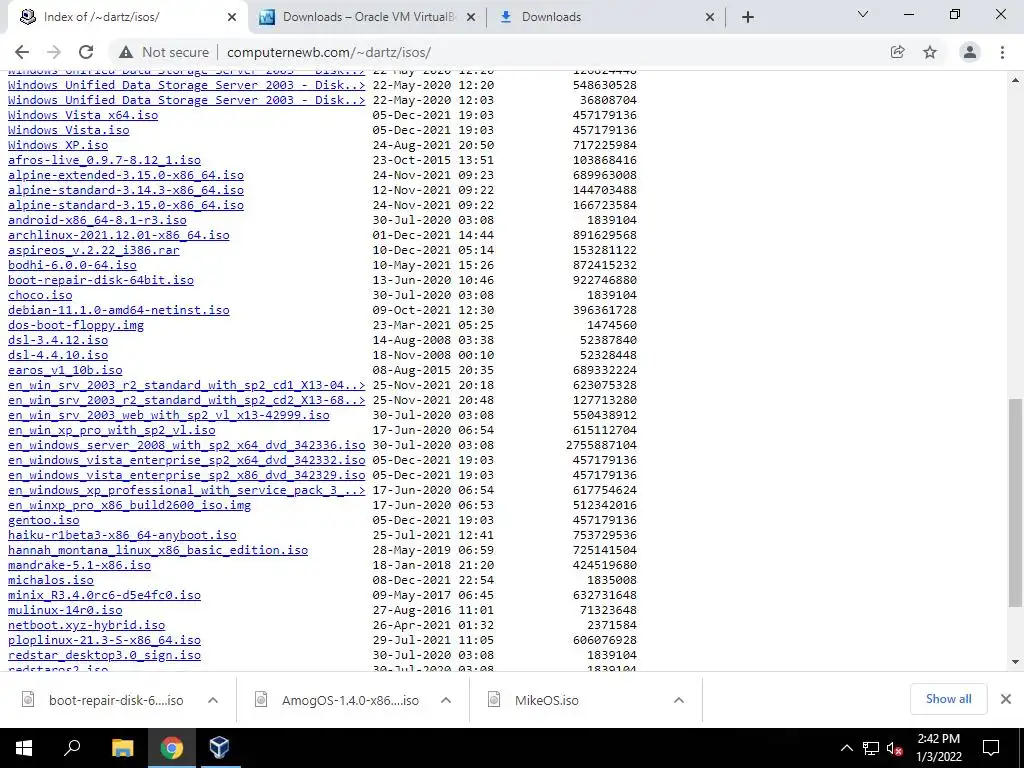Open Chrome's three-dot menu
The width and height of the screenshot is (1024, 768).
1002,52
